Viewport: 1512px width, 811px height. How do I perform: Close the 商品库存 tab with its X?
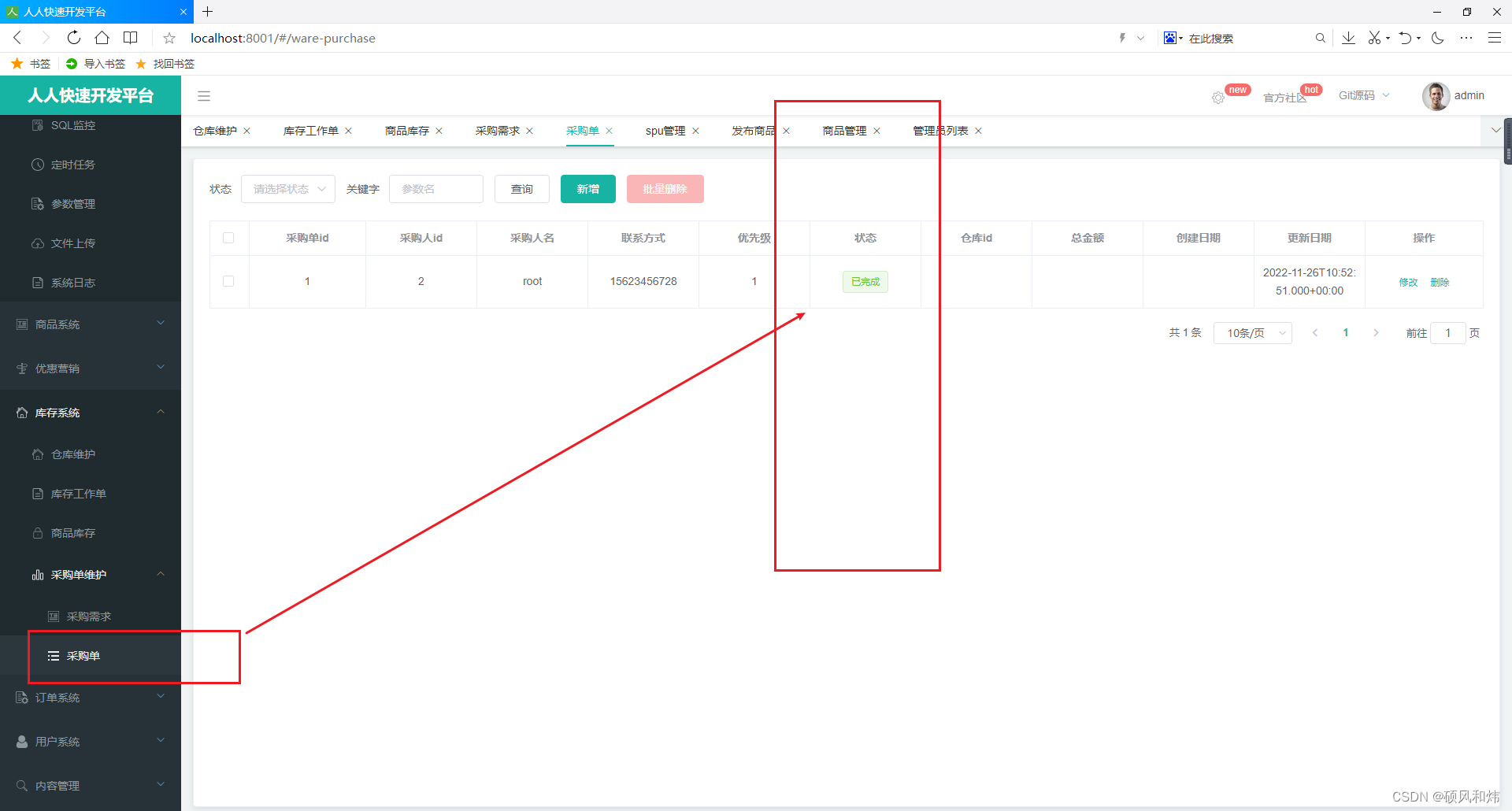pyautogui.click(x=439, y=131)
